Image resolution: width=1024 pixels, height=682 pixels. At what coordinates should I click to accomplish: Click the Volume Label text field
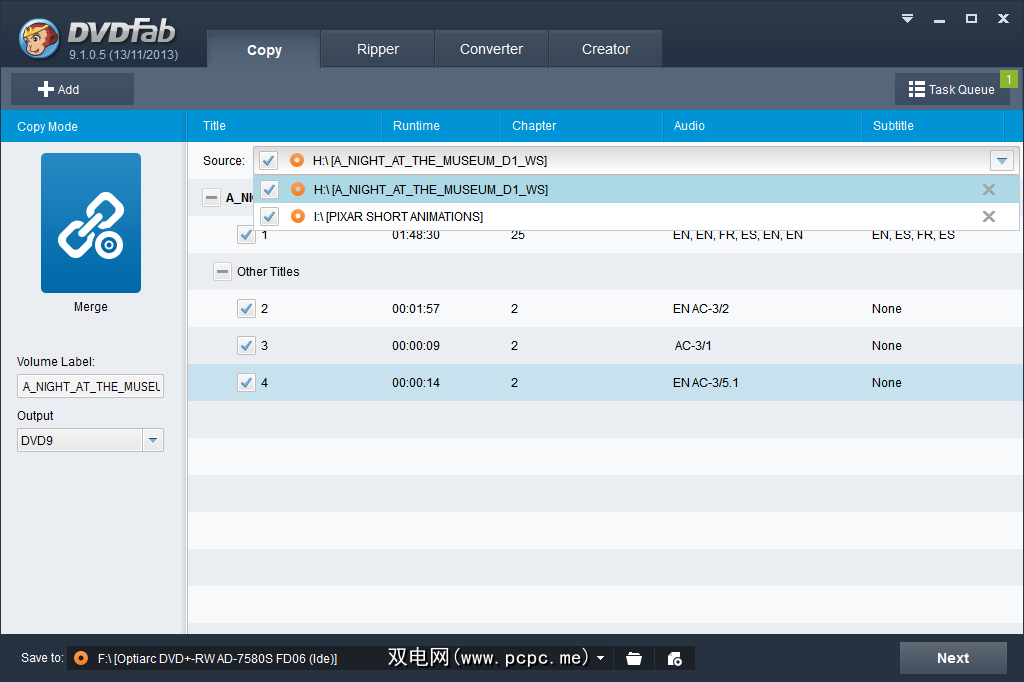tap(90, 386)
